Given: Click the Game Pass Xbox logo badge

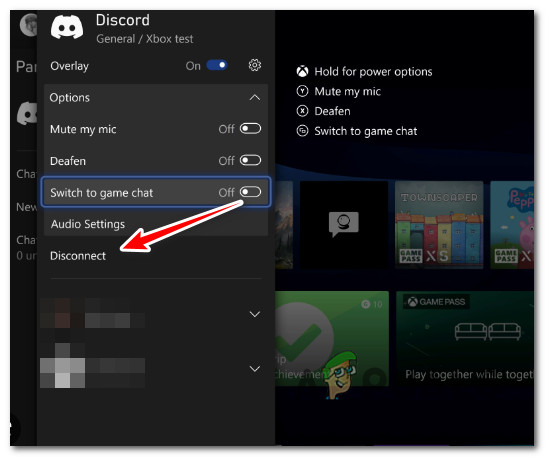Looking at the screenshot, I should [x=413, y=302].
